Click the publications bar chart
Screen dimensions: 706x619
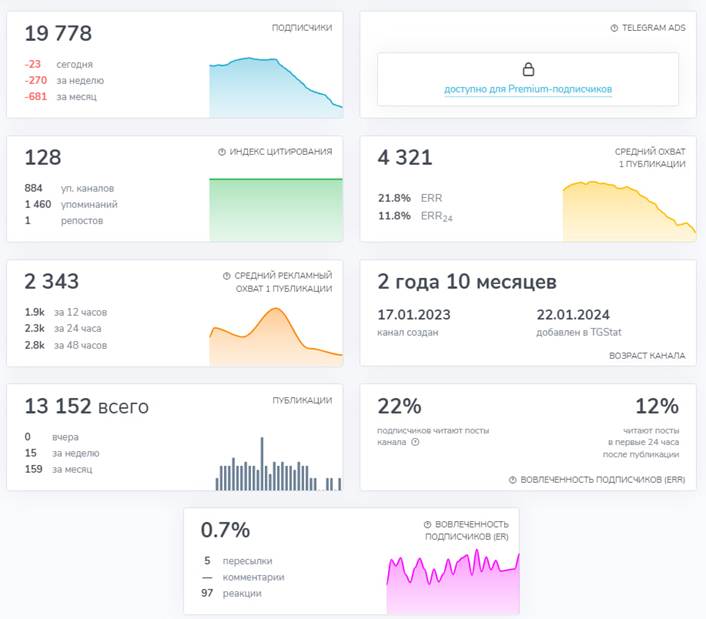pos(279,464)
